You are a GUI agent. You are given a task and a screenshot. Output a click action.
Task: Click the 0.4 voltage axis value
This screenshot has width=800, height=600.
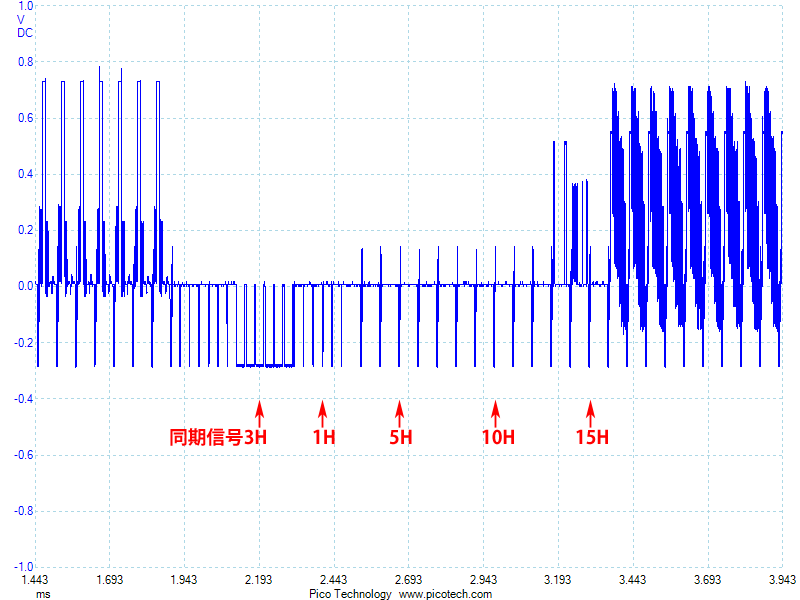(26, 174)
